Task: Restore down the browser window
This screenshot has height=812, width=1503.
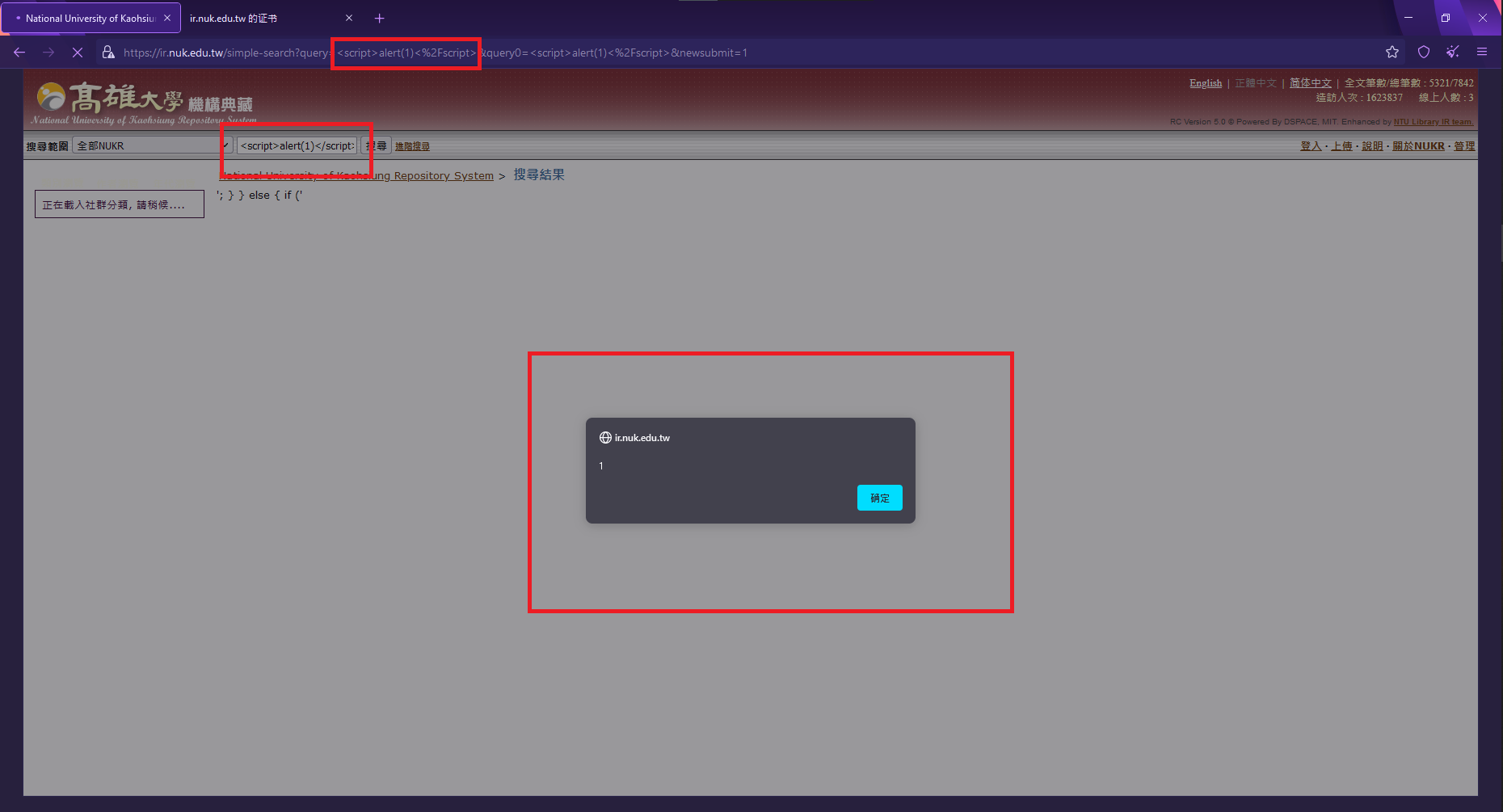Action: click(1446, 18)
